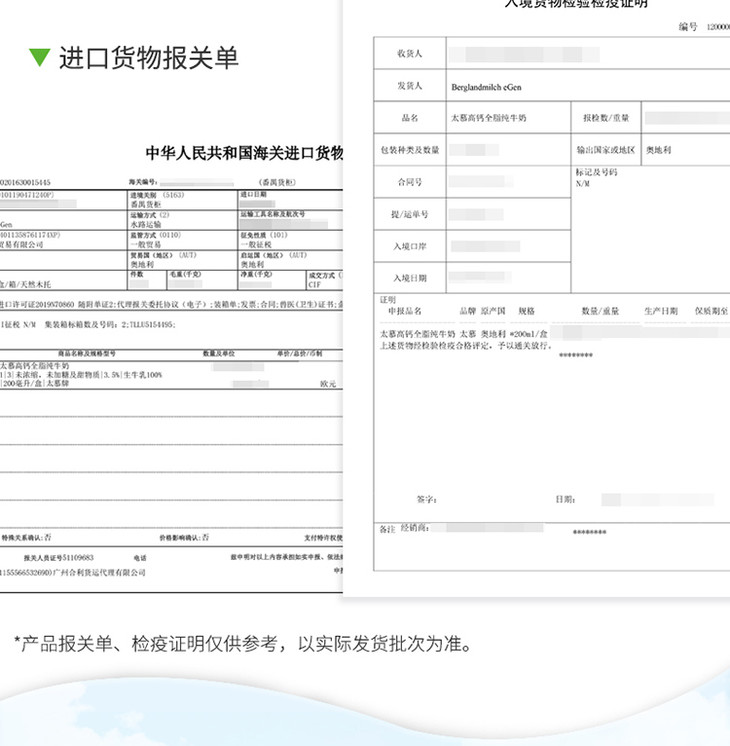This screenshot has height=746, width=730.
Task: Click the 商品名称及规格型号 column header
Action: [x=87, y=353]
